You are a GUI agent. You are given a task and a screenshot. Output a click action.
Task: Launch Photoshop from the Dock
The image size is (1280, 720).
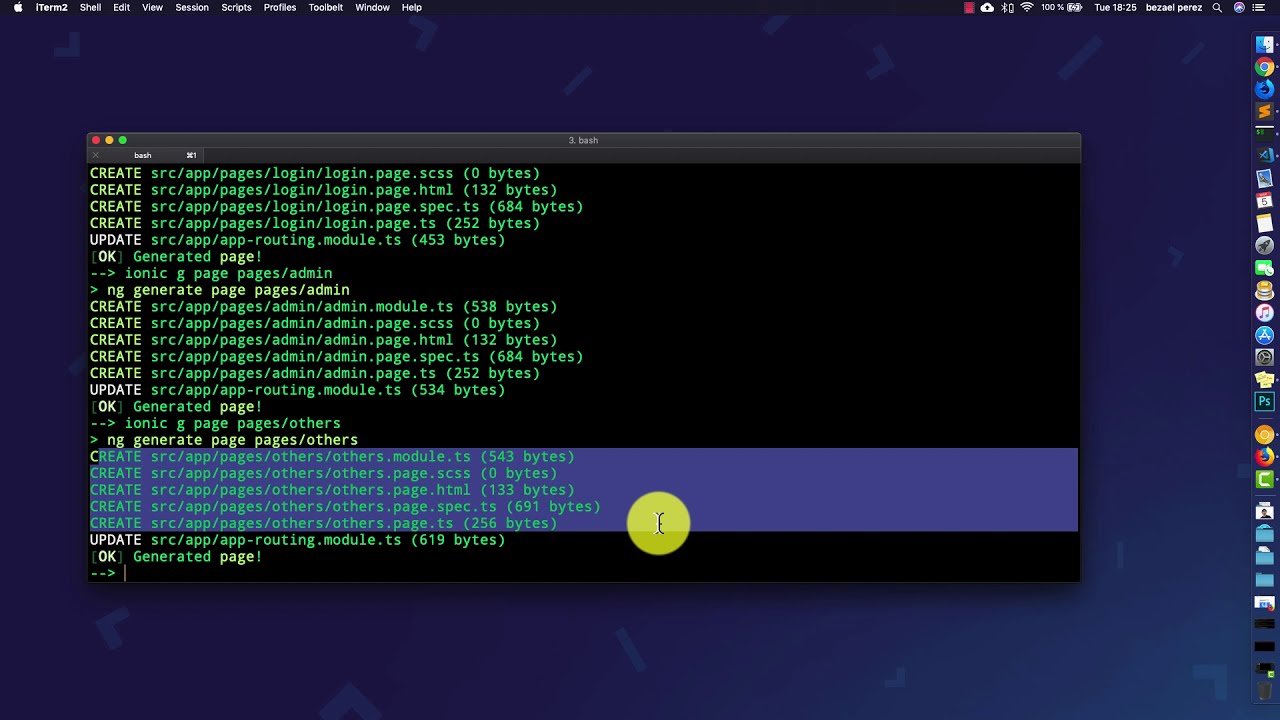(1265, 402)
